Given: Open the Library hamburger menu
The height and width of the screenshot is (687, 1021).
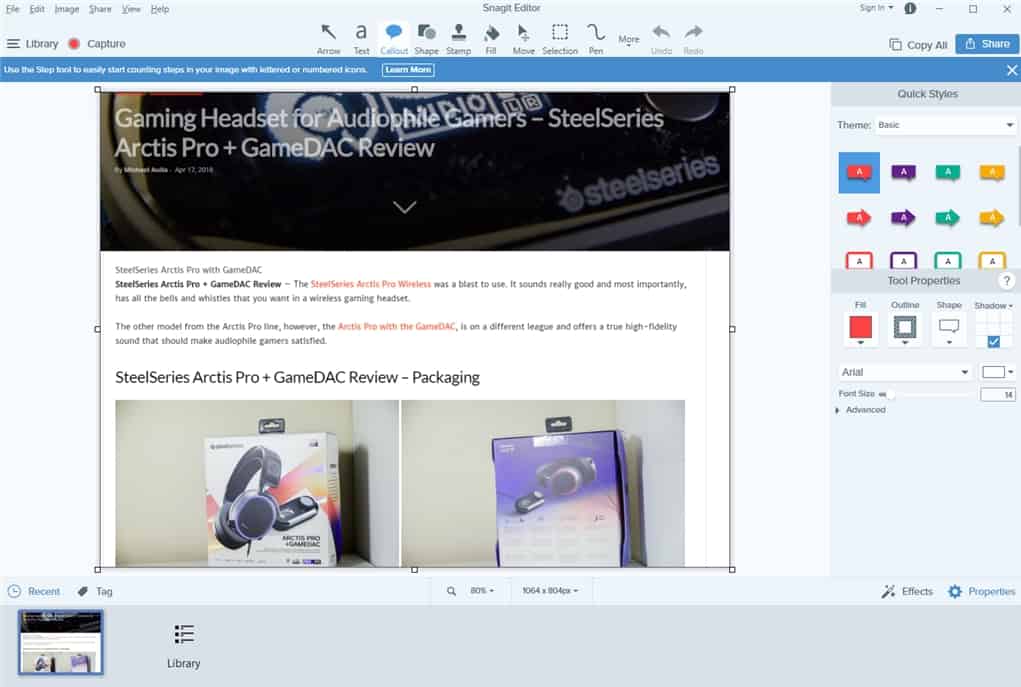Looking at the screenshot, I should (x=33, y=44).
